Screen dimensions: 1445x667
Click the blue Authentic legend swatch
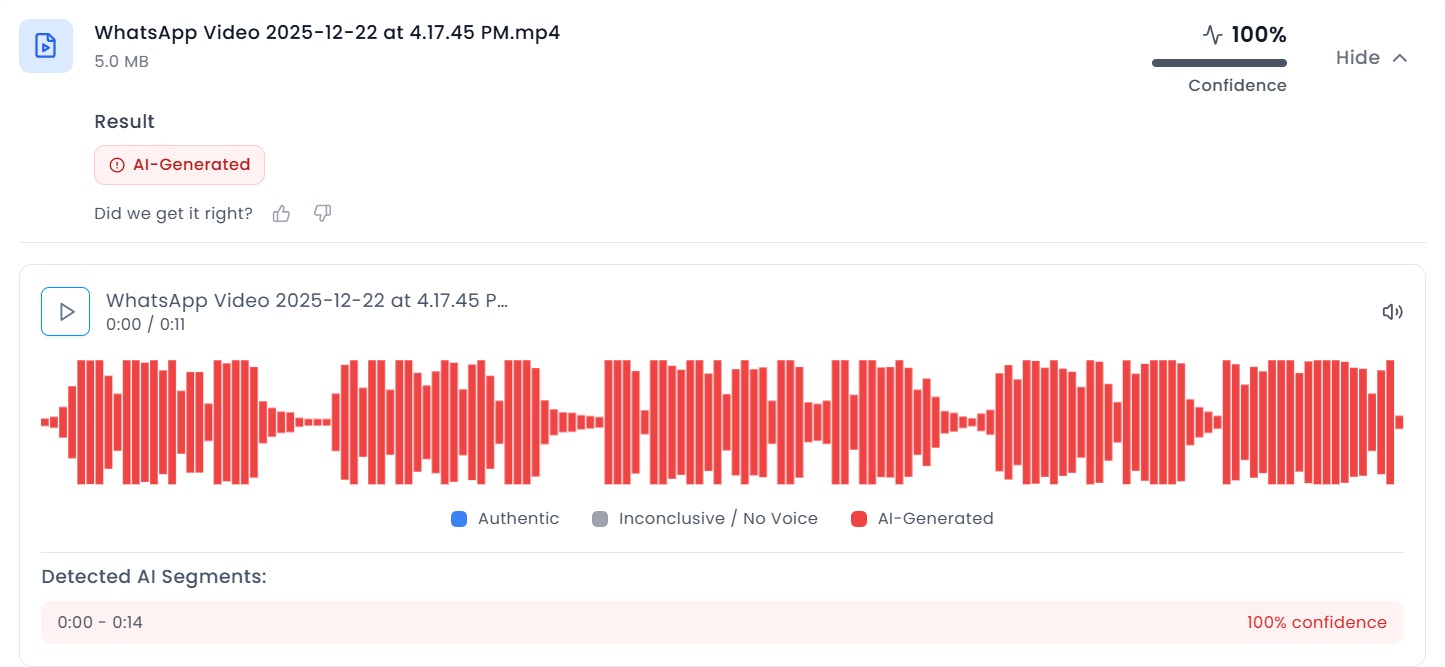[x=459, y=519]
